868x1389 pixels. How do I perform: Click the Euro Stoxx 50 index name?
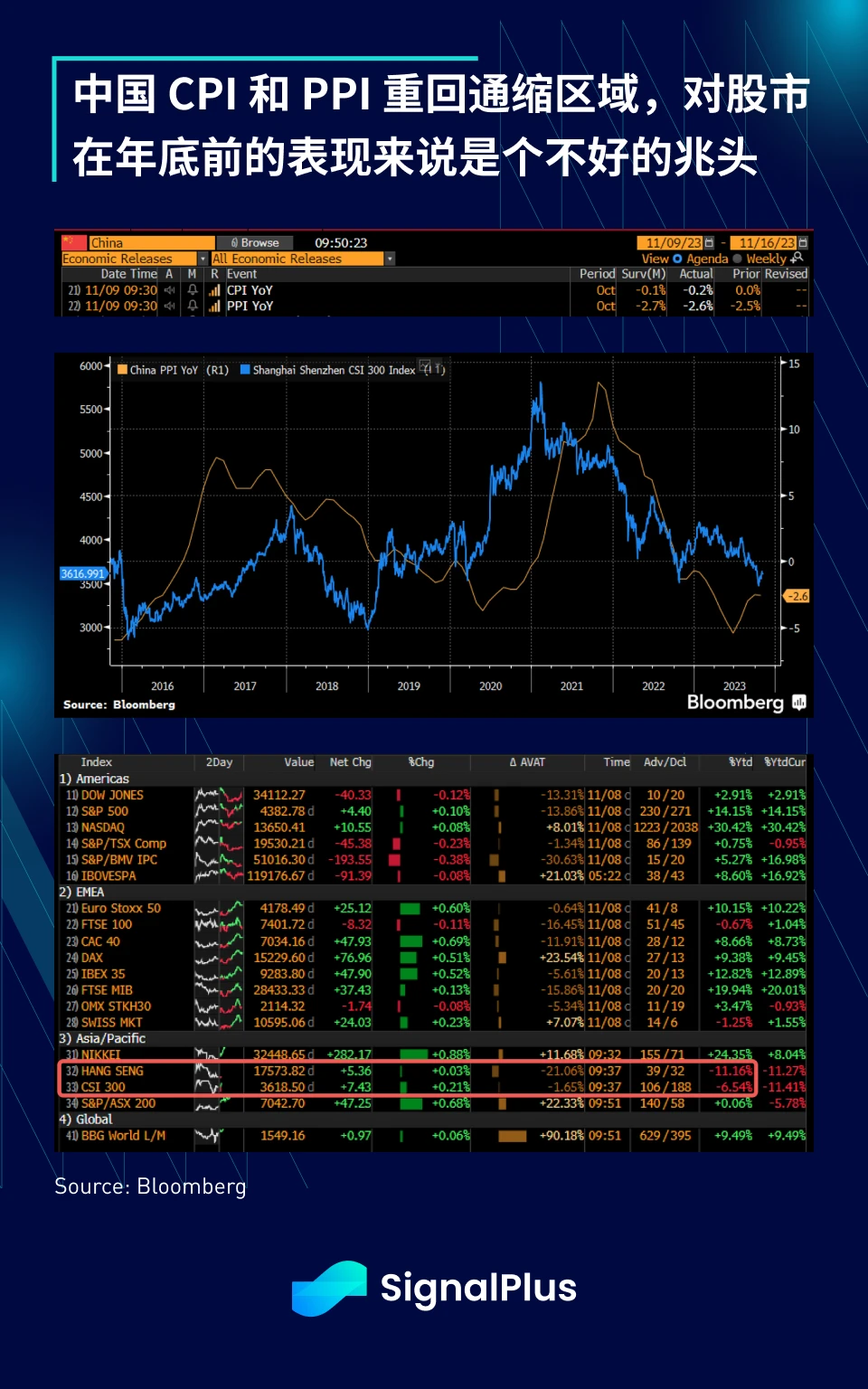click(121, 908)
